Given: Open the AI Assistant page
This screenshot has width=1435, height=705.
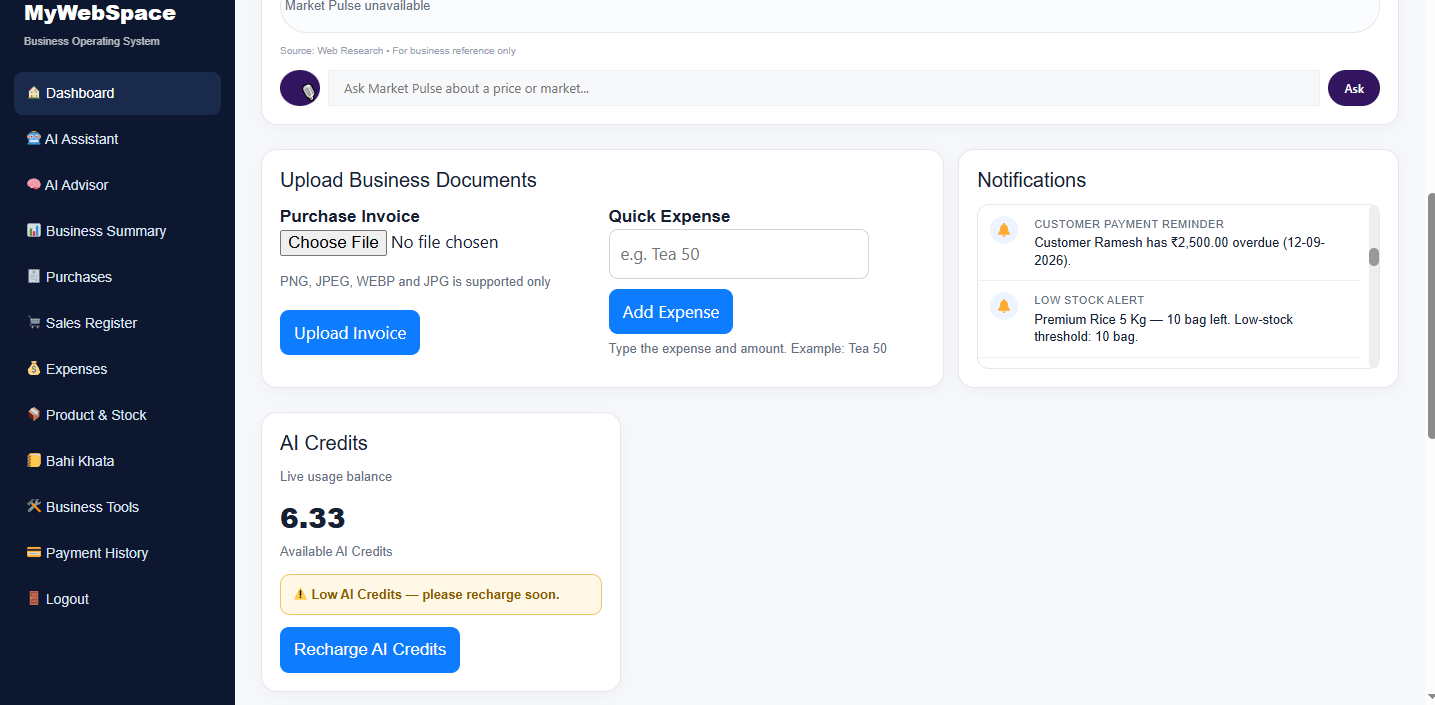Looking at the screenshot, I should (117, 139).
